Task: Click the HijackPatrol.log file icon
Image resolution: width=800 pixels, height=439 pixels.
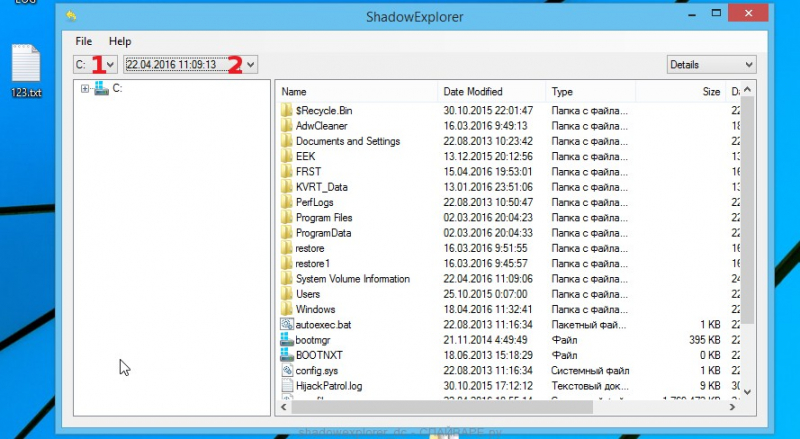Action: coord(287,386)
